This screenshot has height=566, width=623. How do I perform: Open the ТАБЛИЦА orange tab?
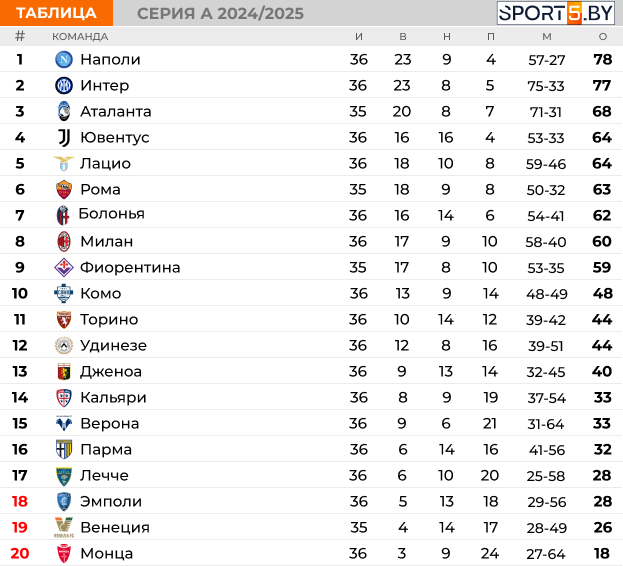[56, 13]
